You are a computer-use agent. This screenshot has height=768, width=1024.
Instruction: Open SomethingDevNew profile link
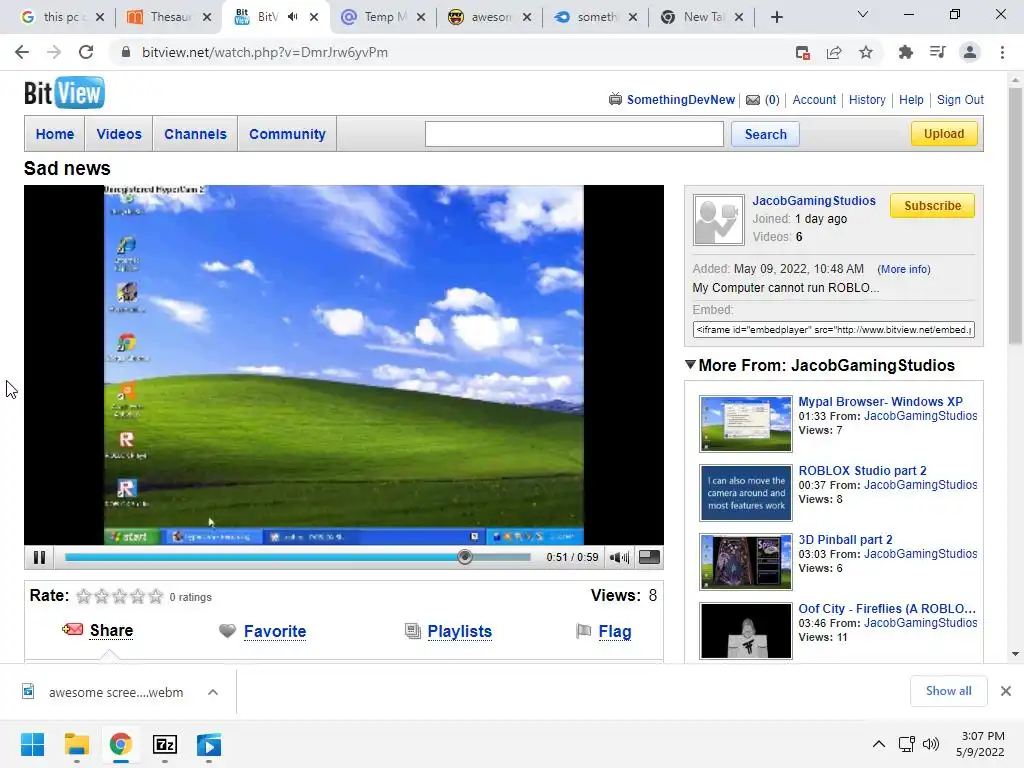[x=680, y=100]
